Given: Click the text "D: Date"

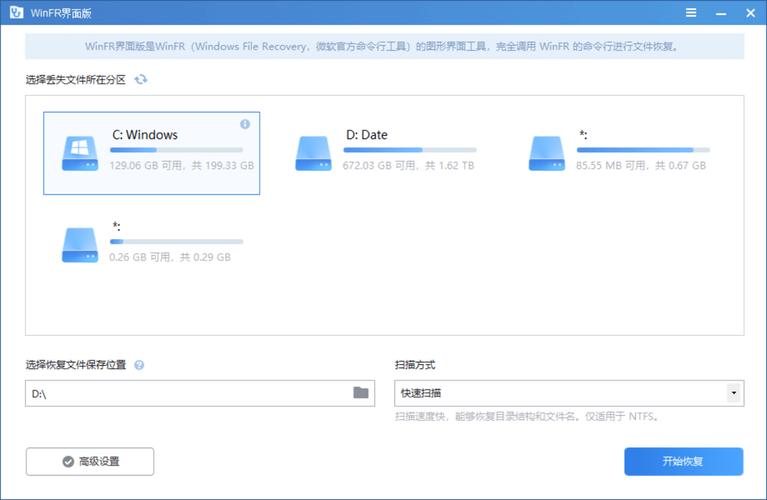Looking at the screenshot, I should [x=367, y=135].
